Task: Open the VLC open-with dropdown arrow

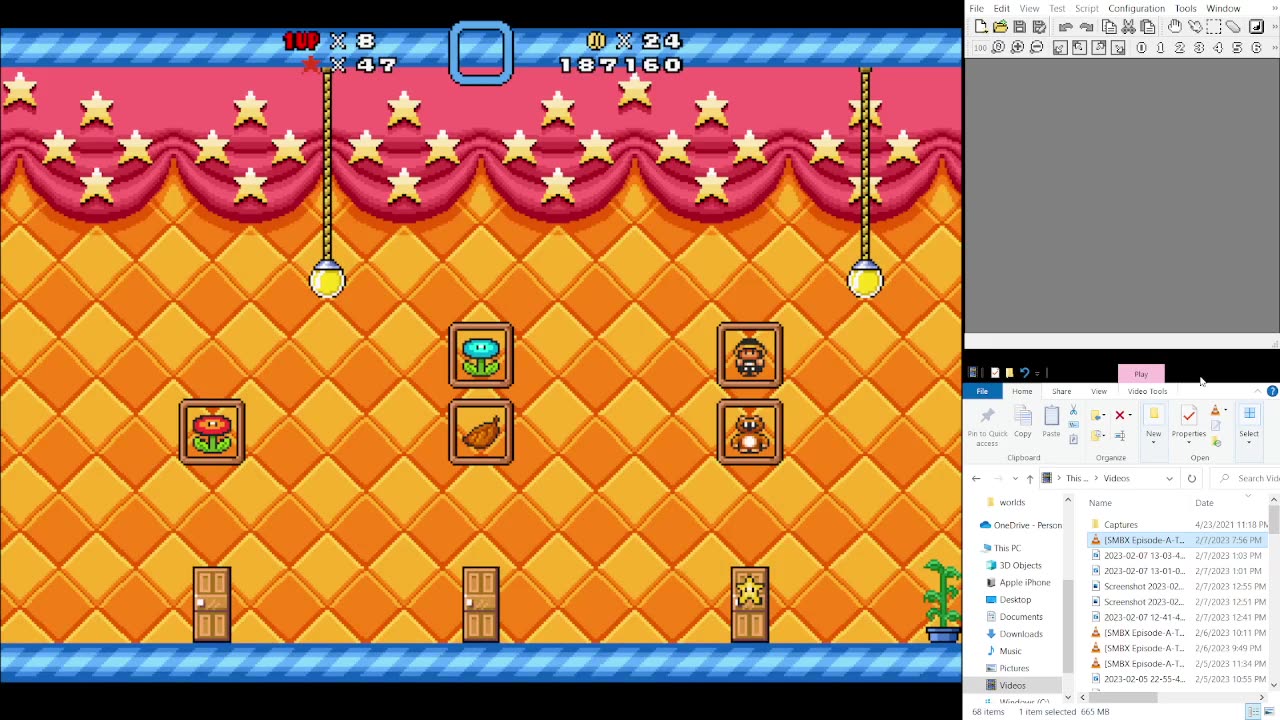Action: pyautogui.click(x=1225, y=410)
